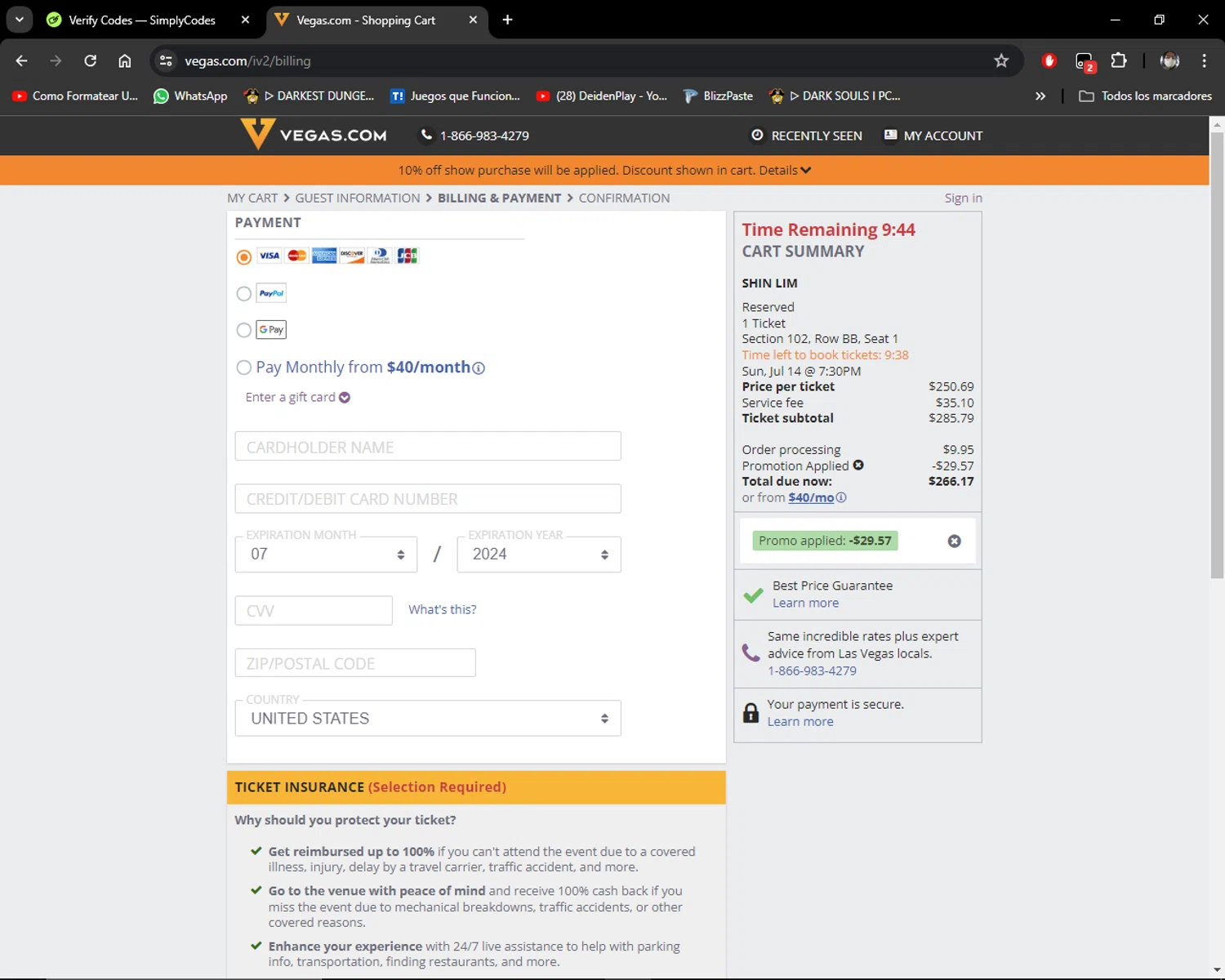This screenshot has width=1225, height=980.
Task: Open tab search dropdown arrow
Action: pos(19,20)
